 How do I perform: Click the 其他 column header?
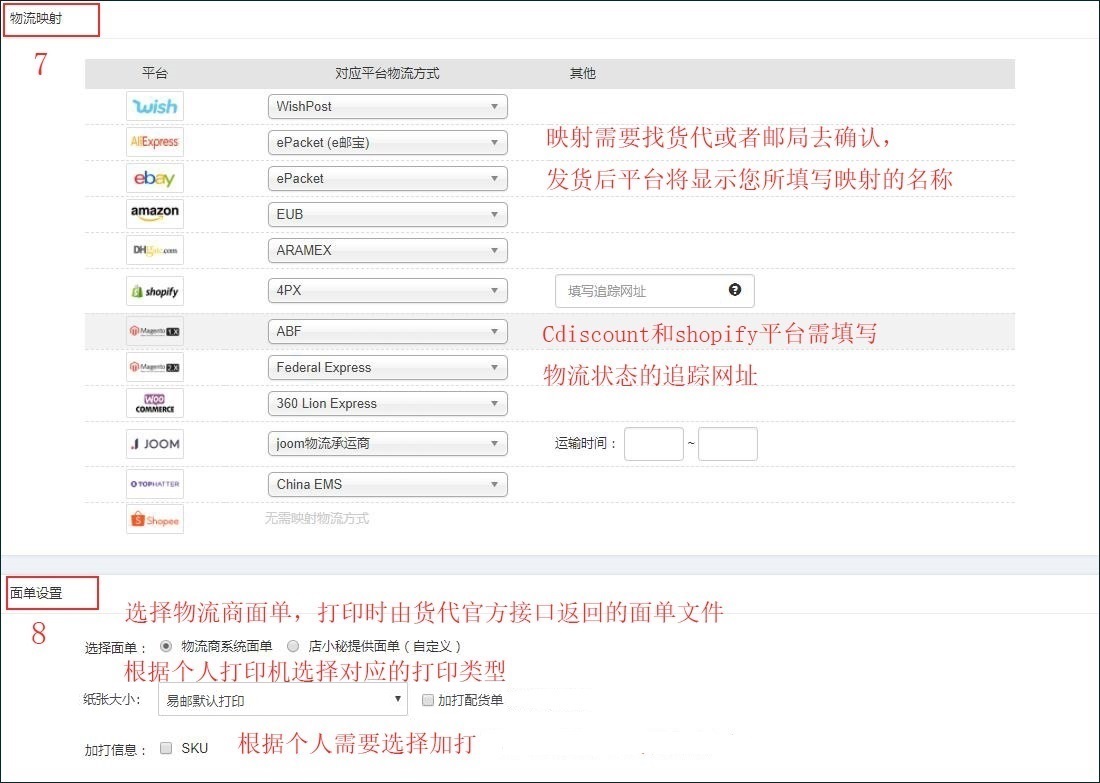582,73
